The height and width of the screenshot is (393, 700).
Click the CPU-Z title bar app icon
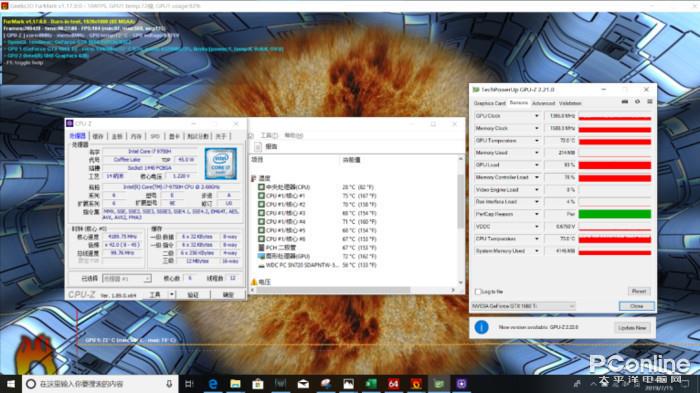pos(70,123)
